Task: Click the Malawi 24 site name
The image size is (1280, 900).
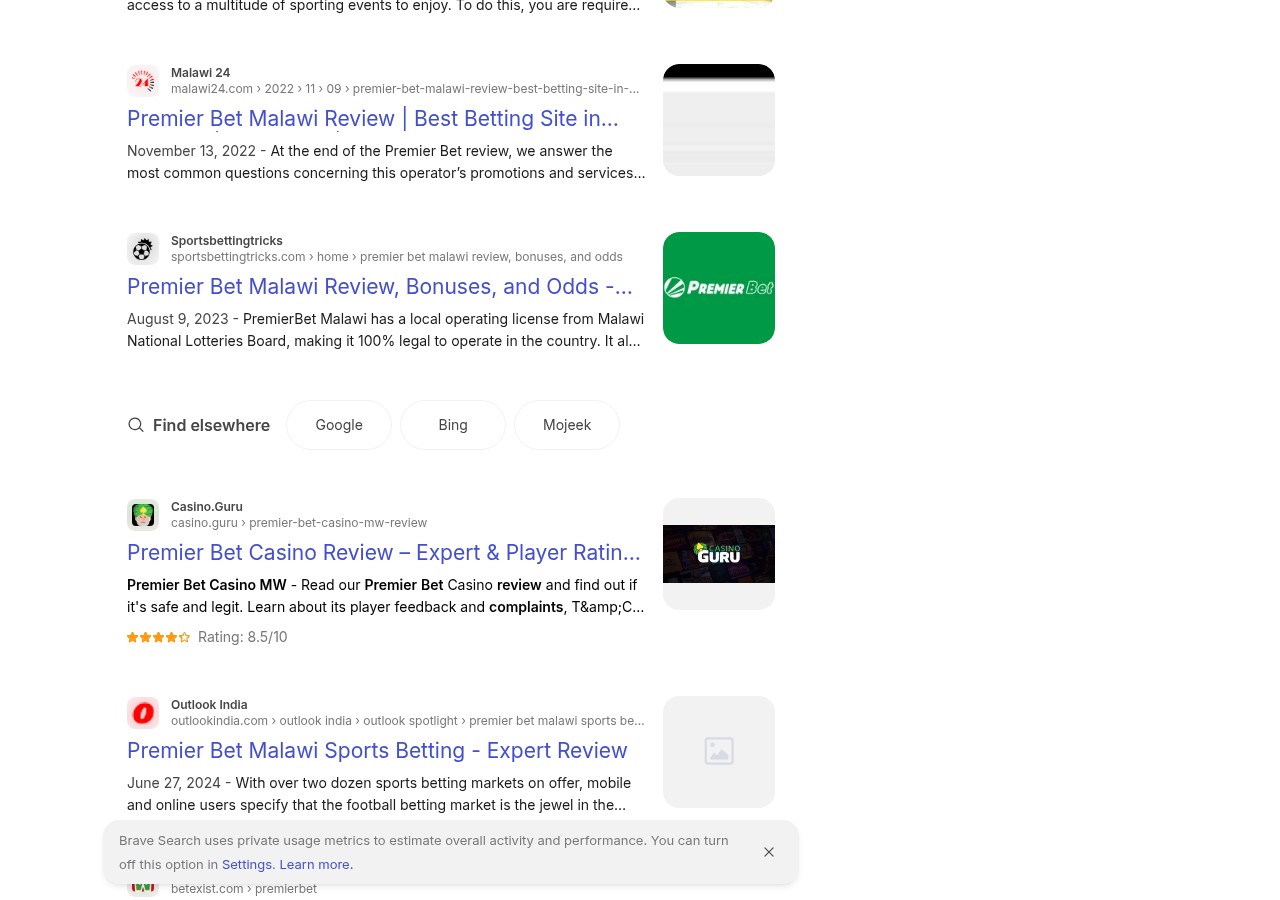Action: tap(200, 73)
